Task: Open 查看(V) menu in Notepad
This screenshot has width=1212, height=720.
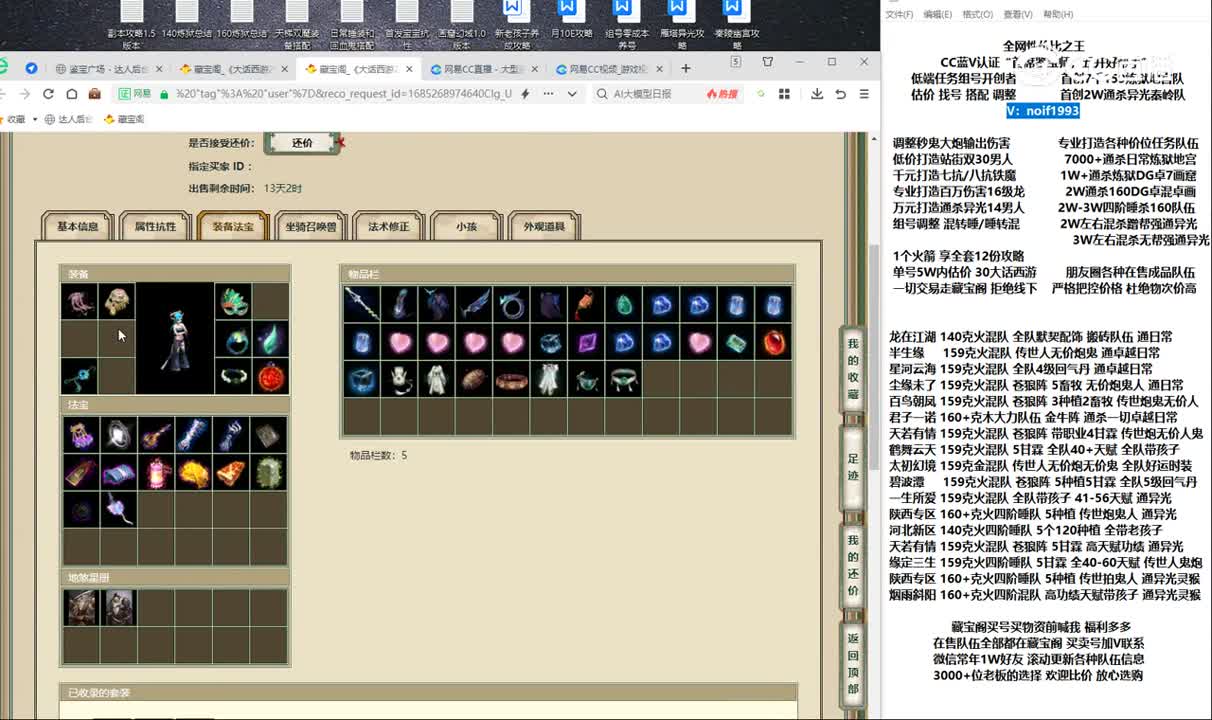Action: pyautogui.click(x=1018, y=14)
